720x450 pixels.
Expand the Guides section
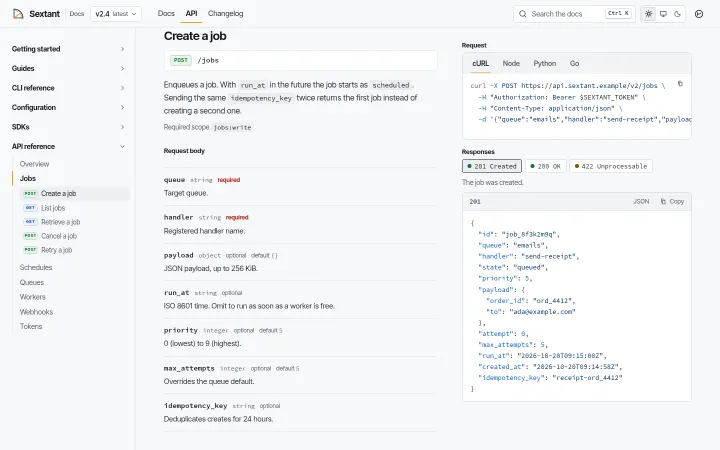pyautogui.click(x=68, y=68)
